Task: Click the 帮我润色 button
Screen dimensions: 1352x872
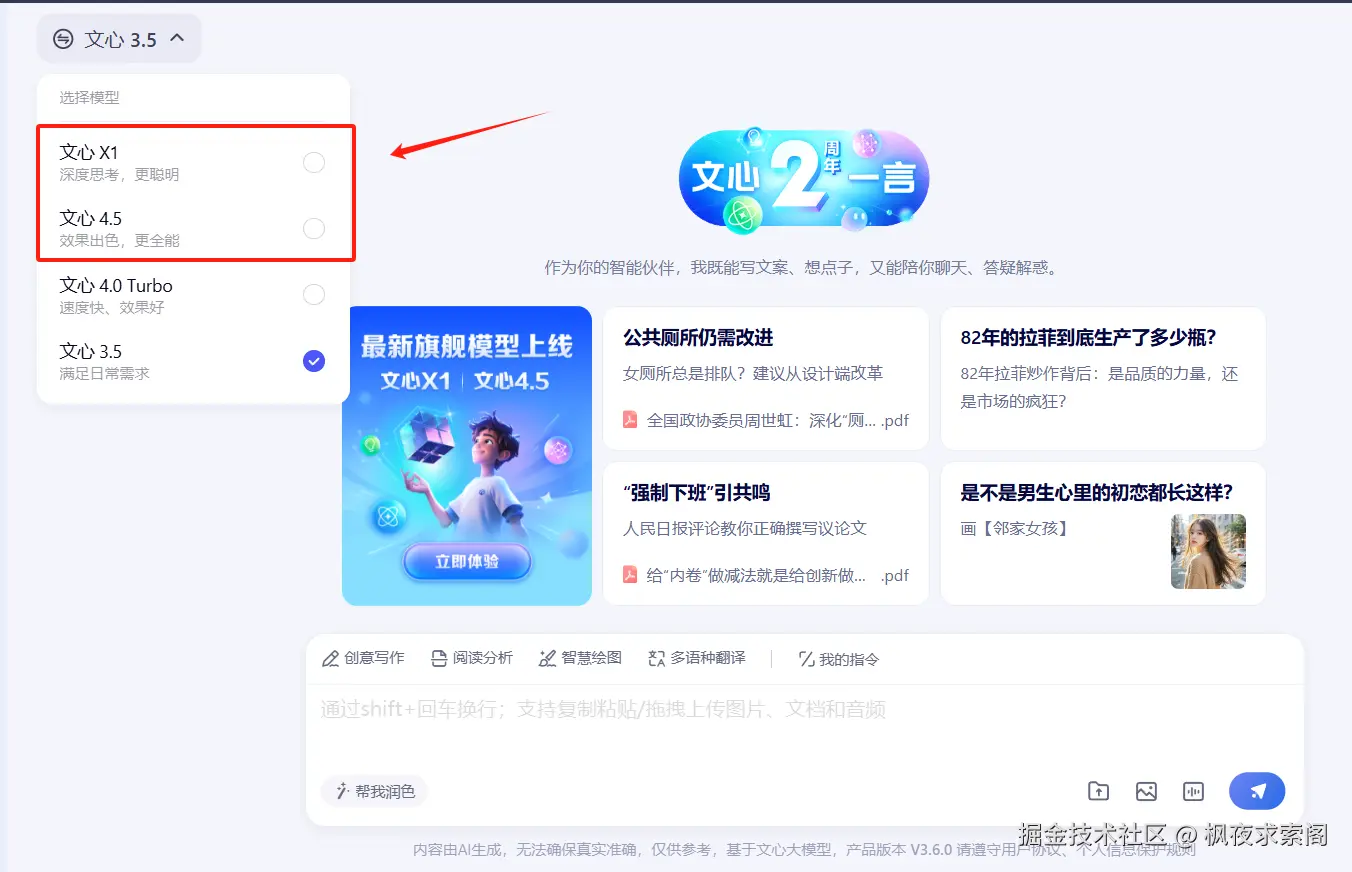Action: (375, 791)
